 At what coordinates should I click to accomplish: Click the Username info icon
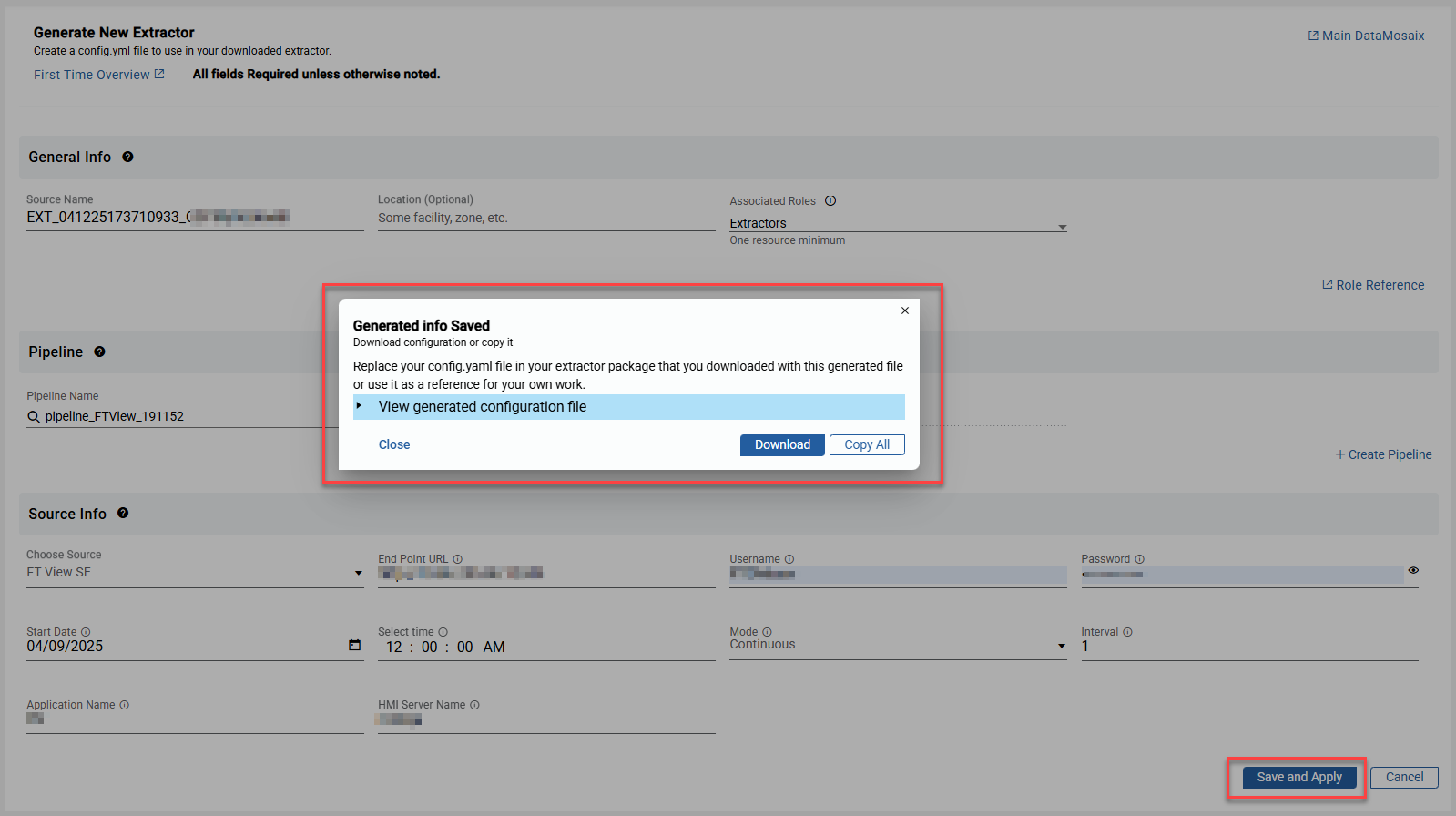tap(789, 559)
